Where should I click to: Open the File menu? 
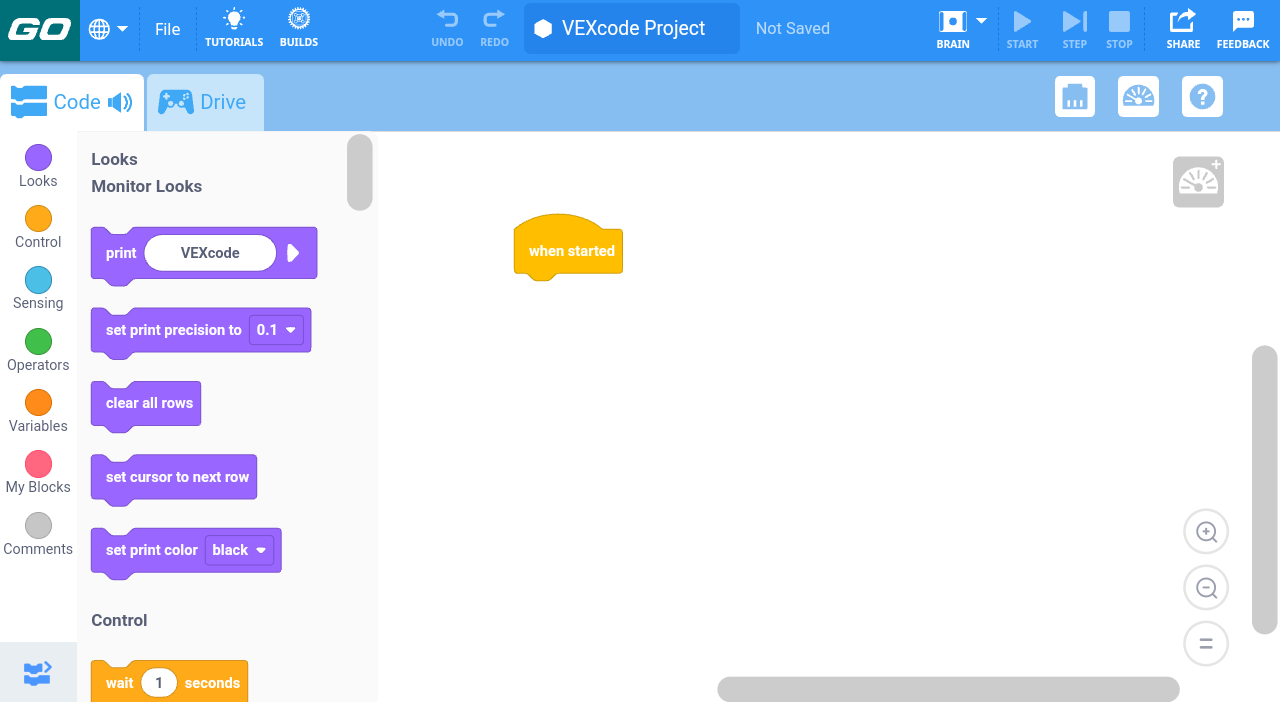click(168, 29)
